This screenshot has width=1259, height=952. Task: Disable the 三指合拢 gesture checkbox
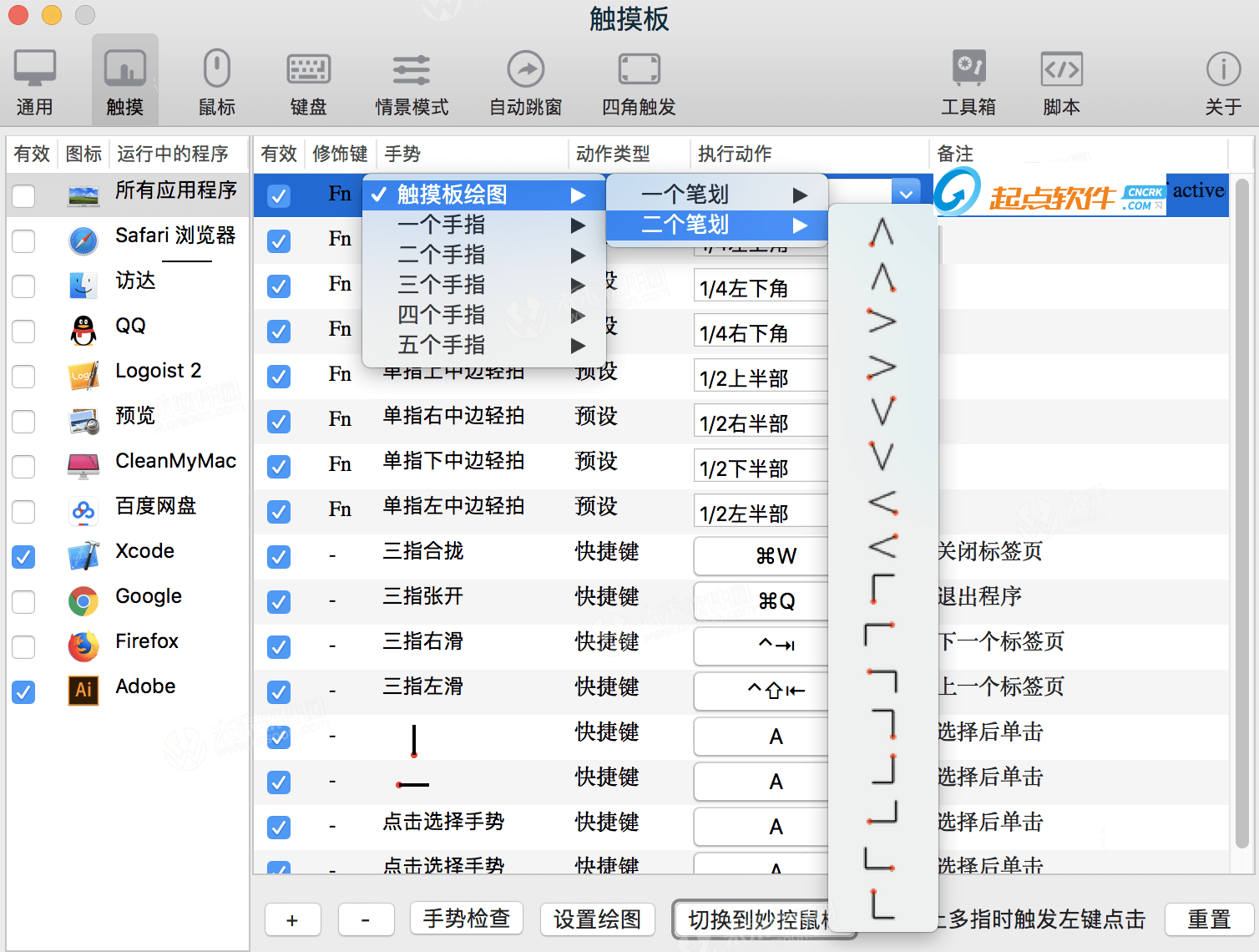(x=278, y=556)
